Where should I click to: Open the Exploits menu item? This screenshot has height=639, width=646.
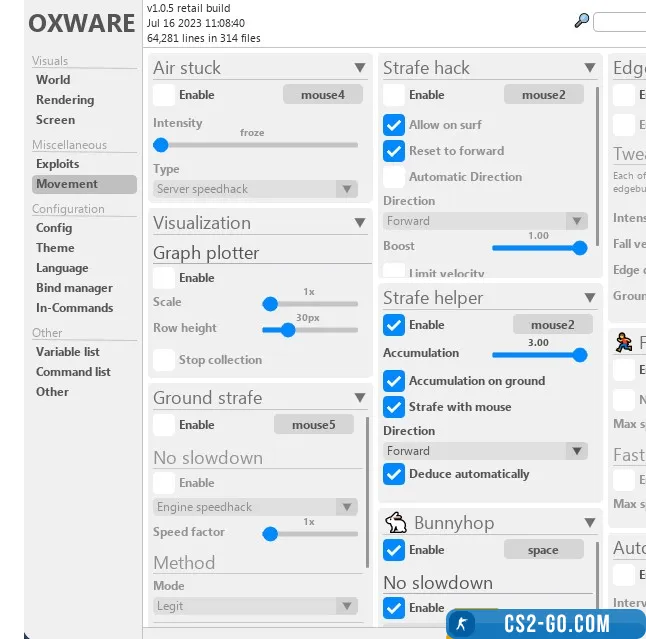(x=57, y=164)
